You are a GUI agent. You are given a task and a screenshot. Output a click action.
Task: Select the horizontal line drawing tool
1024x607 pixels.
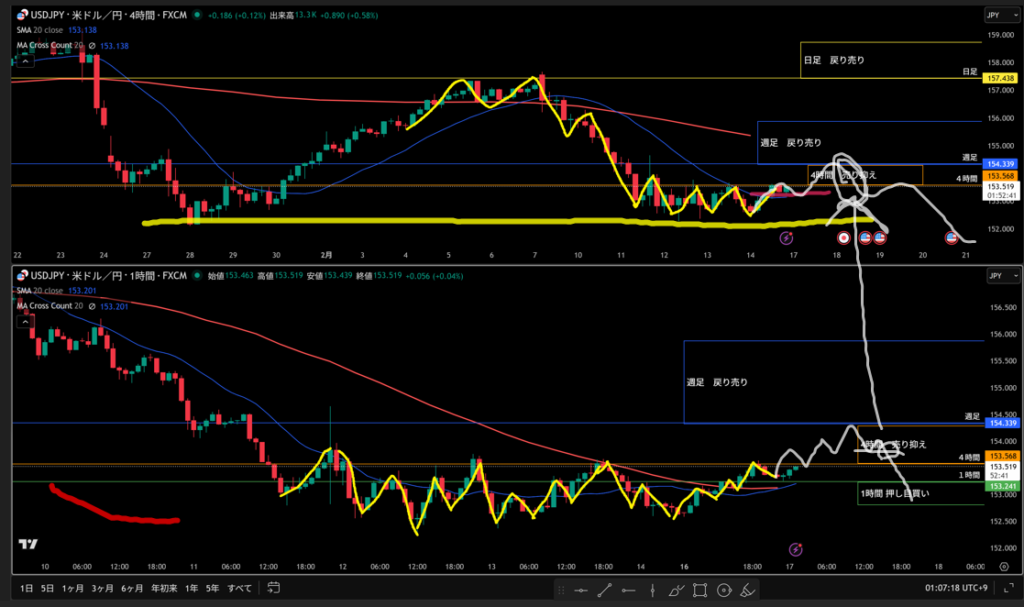(x=580, y=589)
